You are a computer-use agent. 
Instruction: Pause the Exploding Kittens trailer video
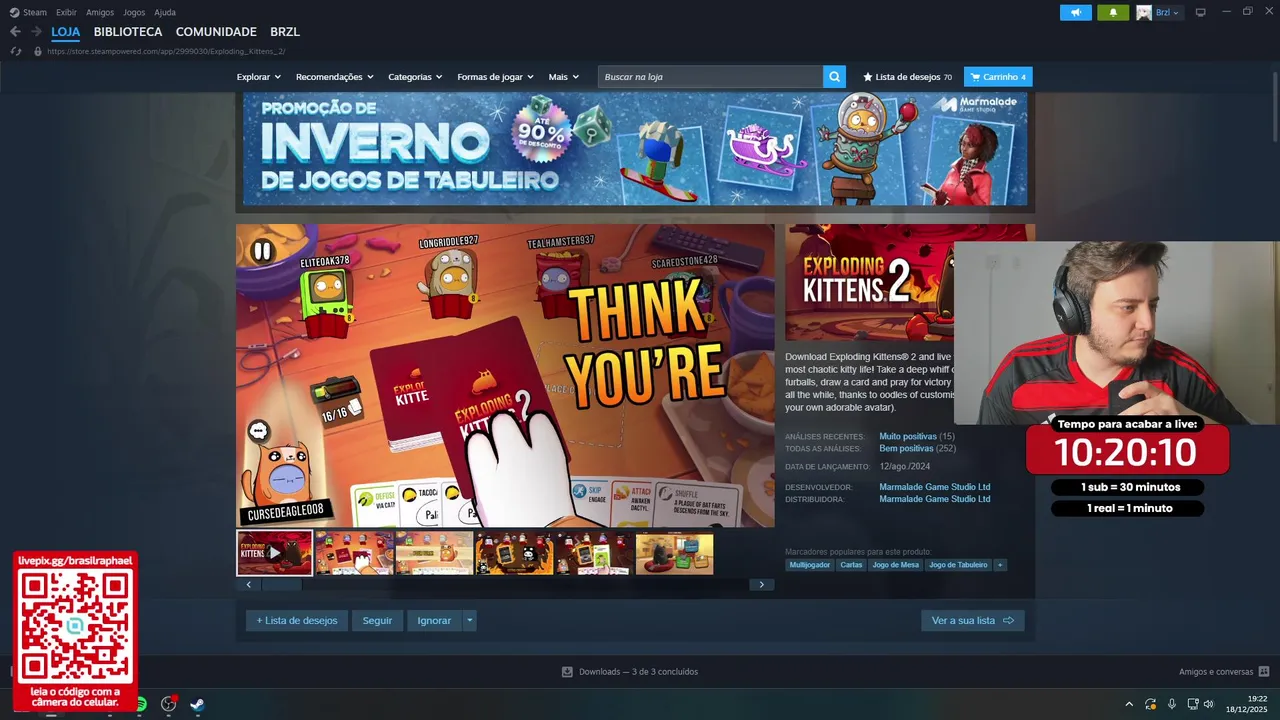(x=262, y=251)
